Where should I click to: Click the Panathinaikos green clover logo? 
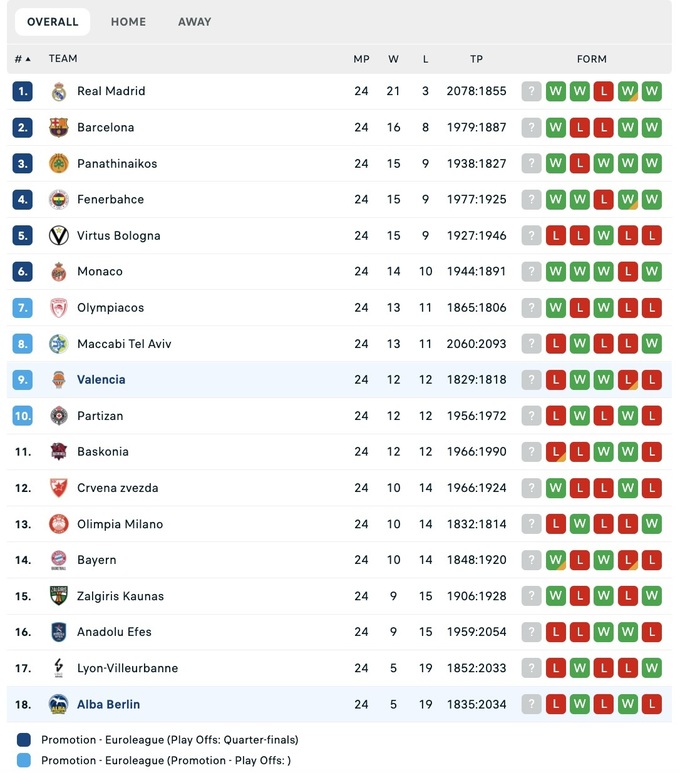coord(58,163)
